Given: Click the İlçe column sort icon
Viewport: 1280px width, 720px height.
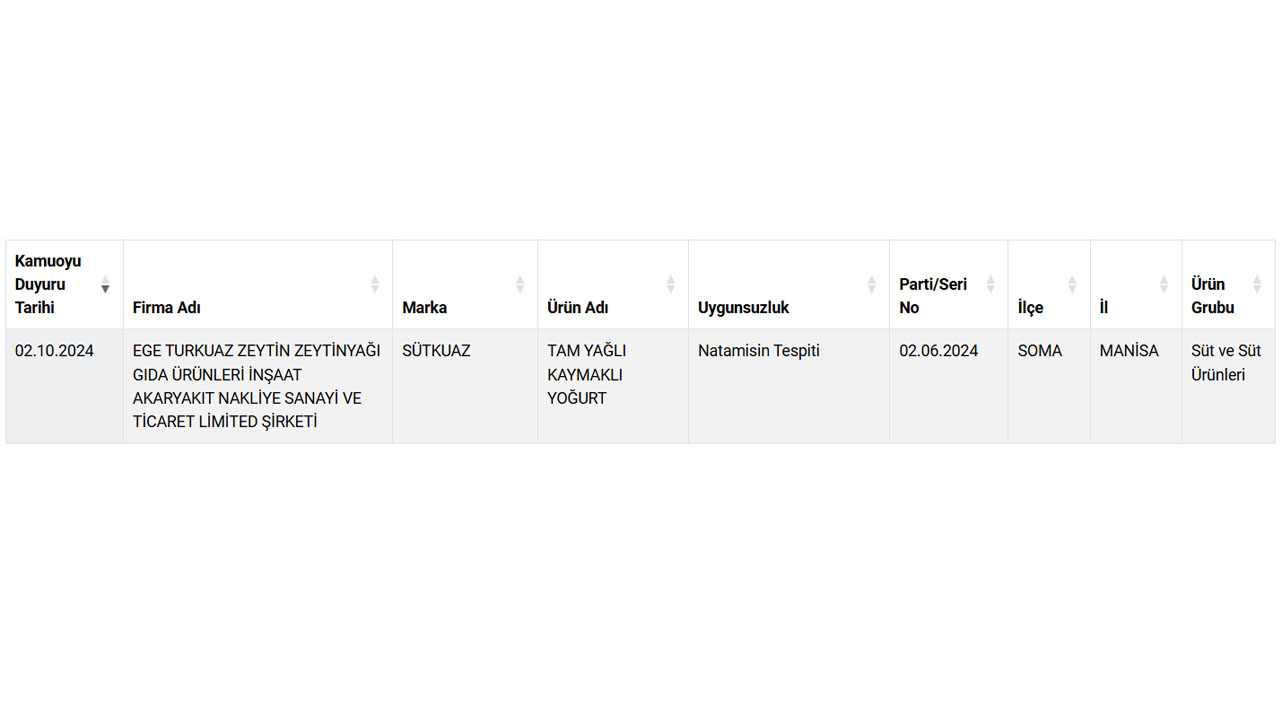Looking at the screenshot, I should tap(1072, 284).
